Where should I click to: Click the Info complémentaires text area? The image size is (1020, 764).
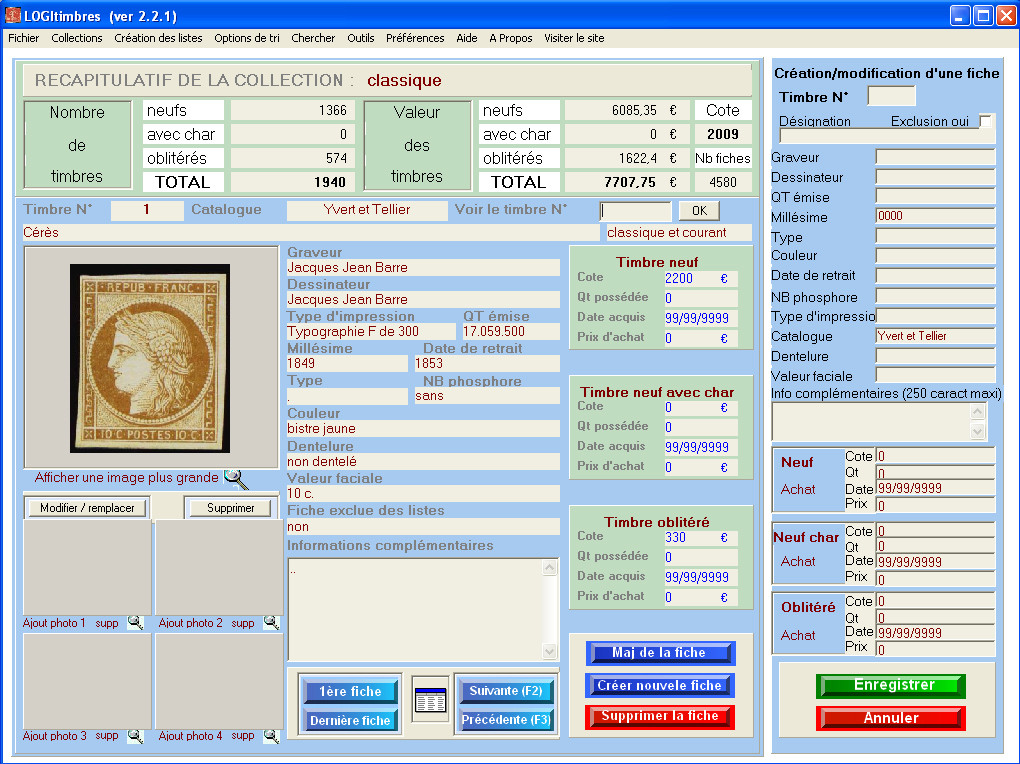pyautogui.click(x=872, y=421)
